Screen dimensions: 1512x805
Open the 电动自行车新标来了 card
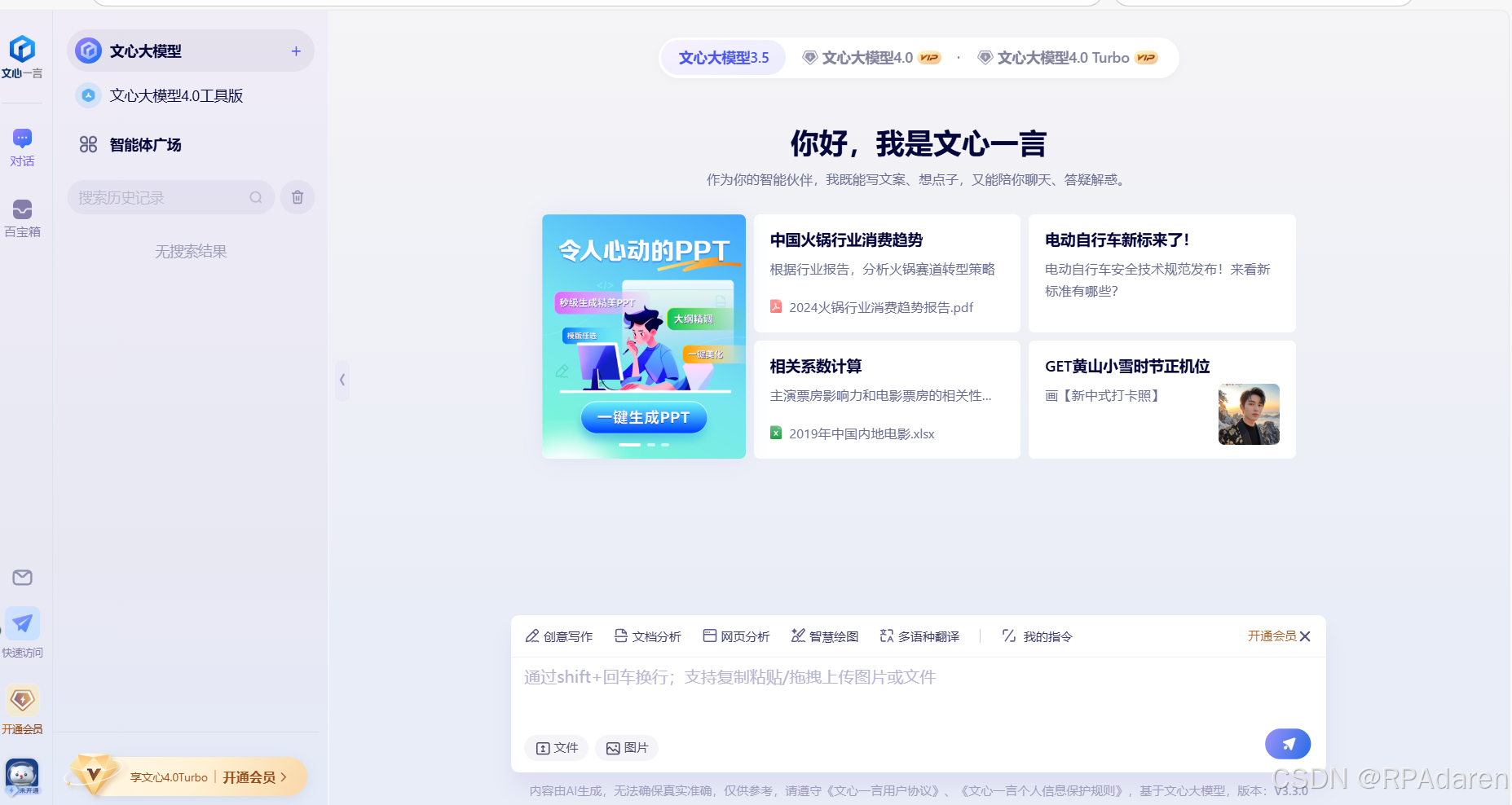point(1162,273)
